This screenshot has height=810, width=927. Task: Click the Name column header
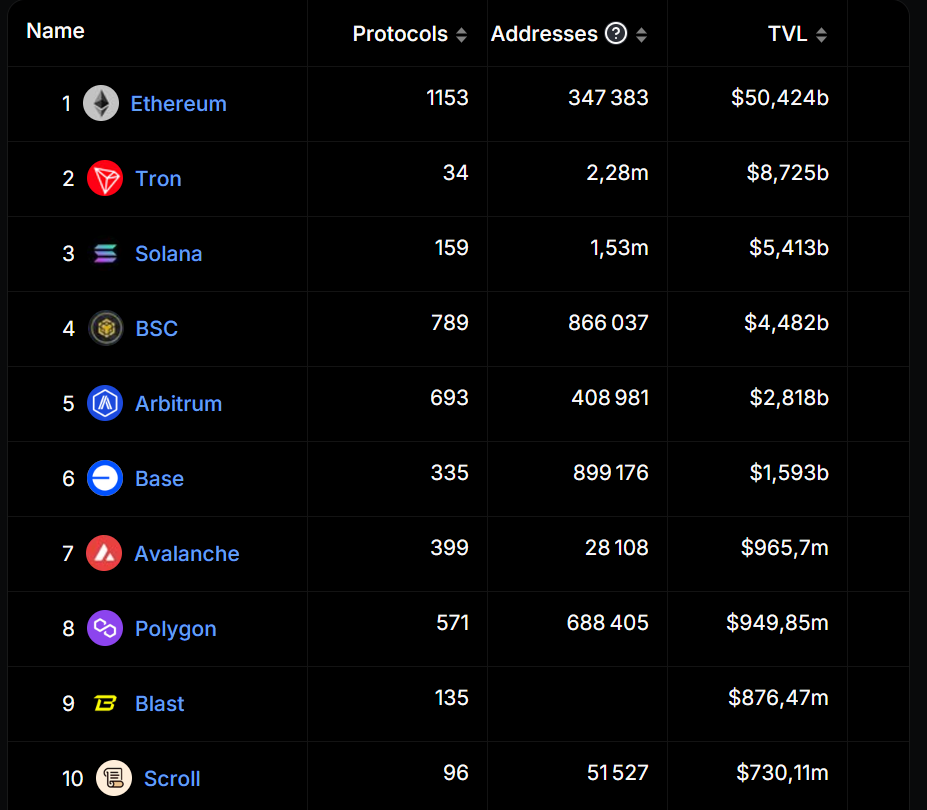pos(55,30)
